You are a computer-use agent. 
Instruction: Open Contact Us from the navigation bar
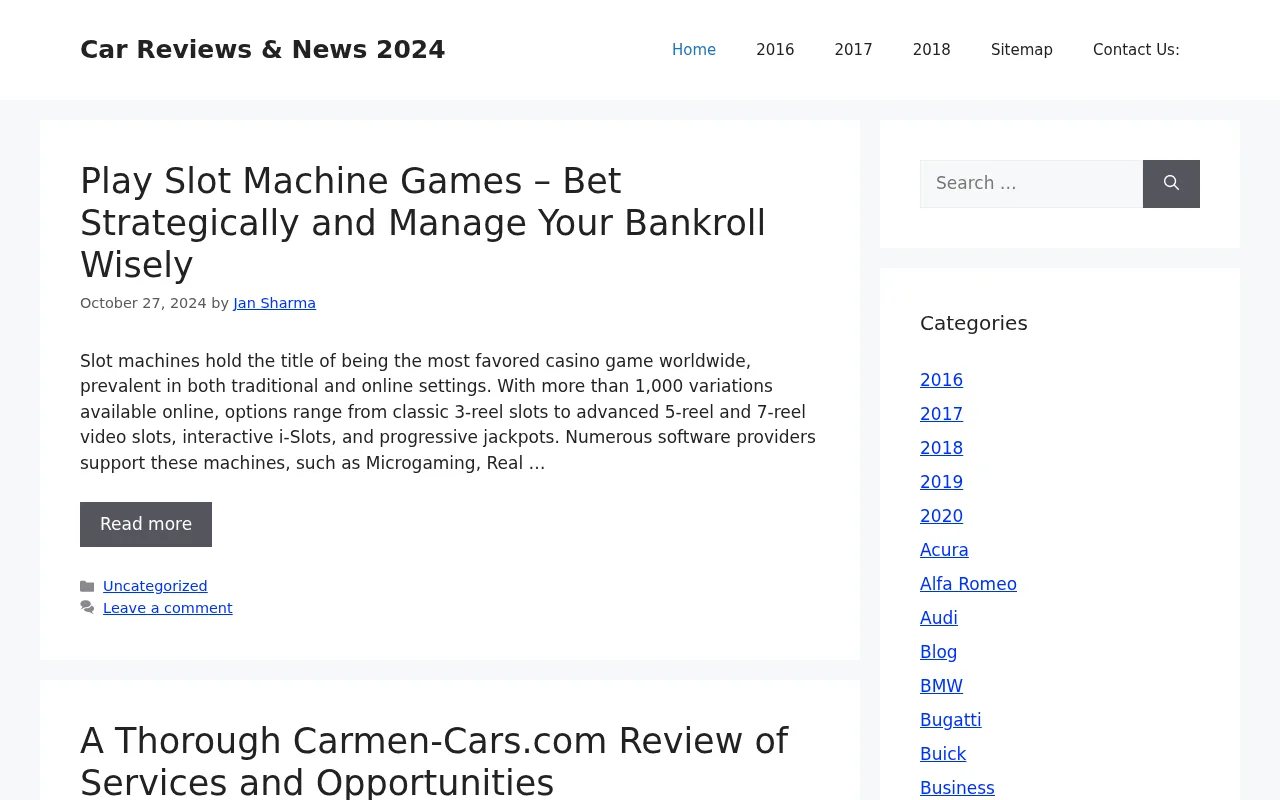(1135, 49)
